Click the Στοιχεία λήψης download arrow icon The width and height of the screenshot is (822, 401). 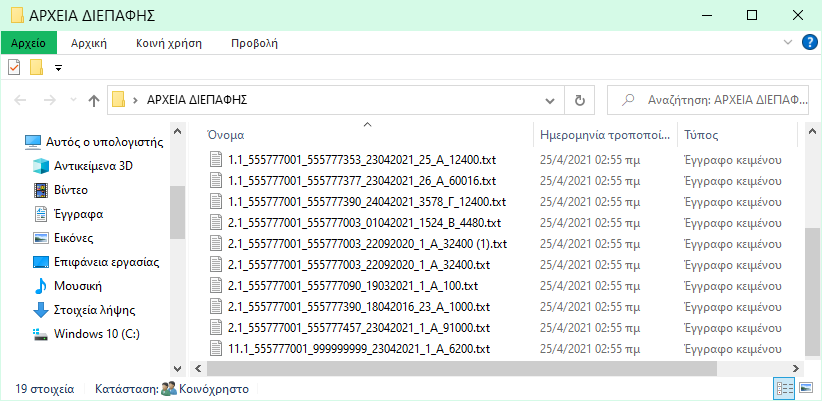[40, 310]
